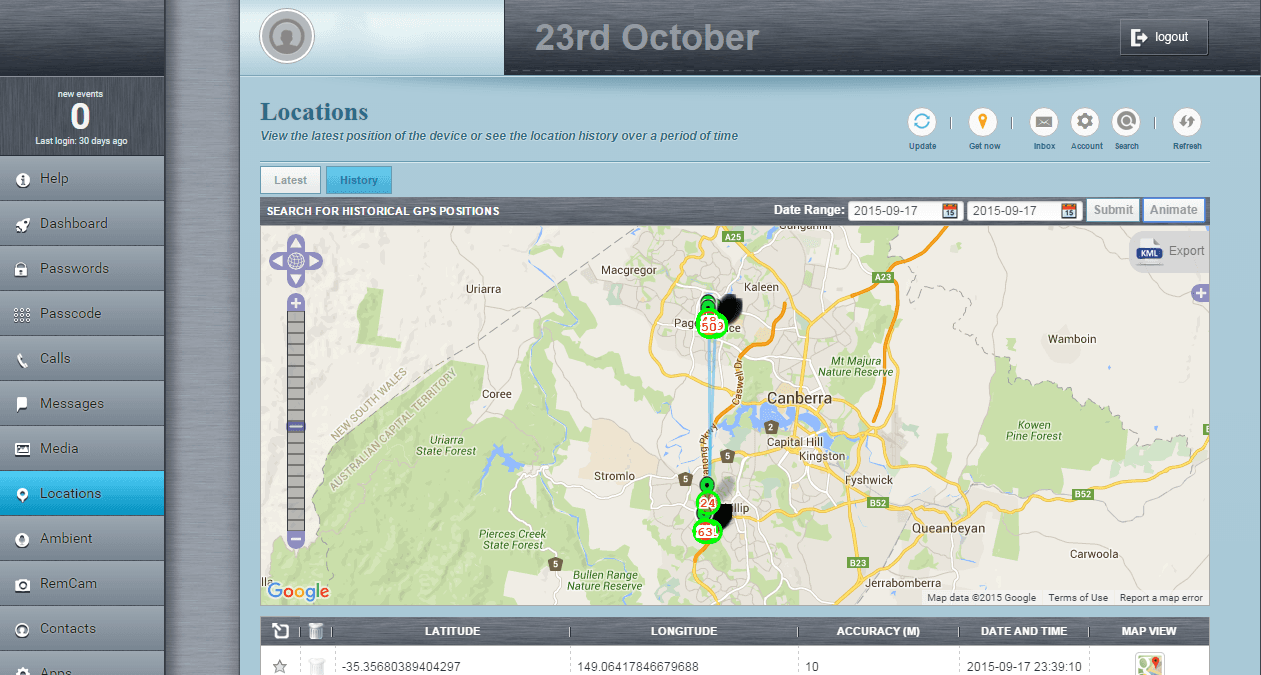Click the longitude value 149.06417846679688
The width and height of the screenshot is (1261, 675).
coord(638,666)
